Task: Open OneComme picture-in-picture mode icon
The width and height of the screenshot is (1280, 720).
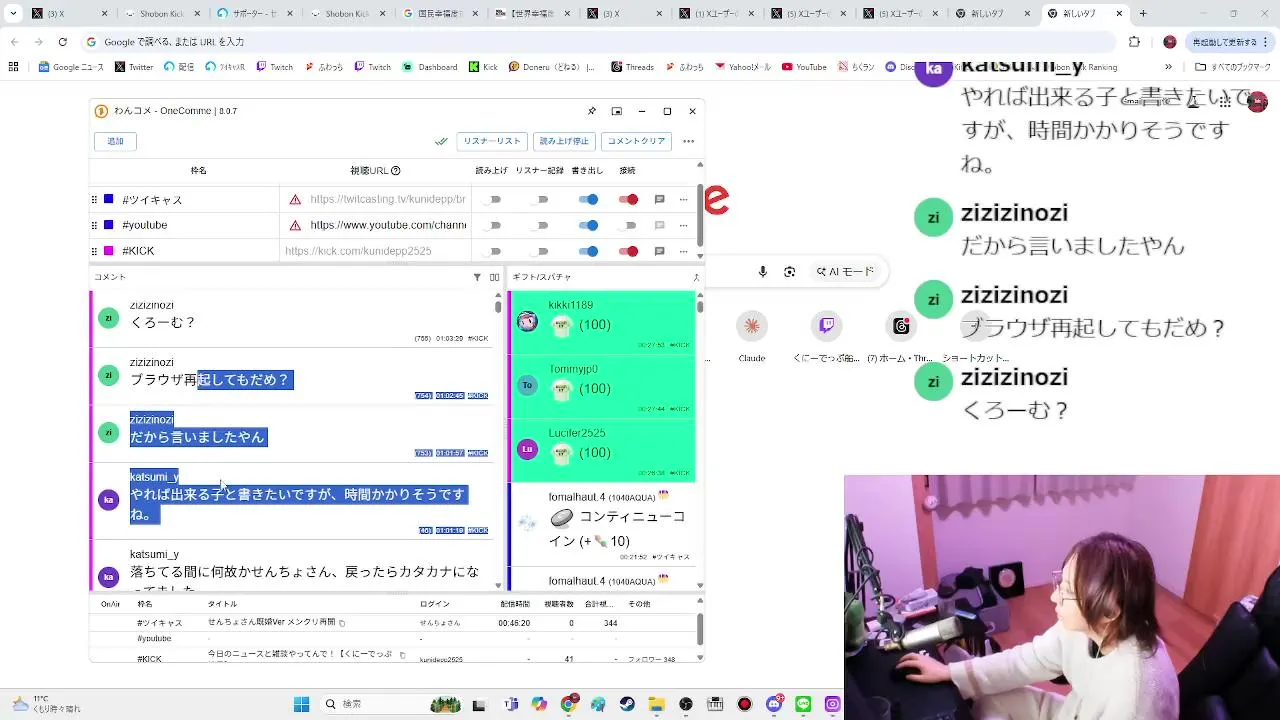Action: point(617,111)
